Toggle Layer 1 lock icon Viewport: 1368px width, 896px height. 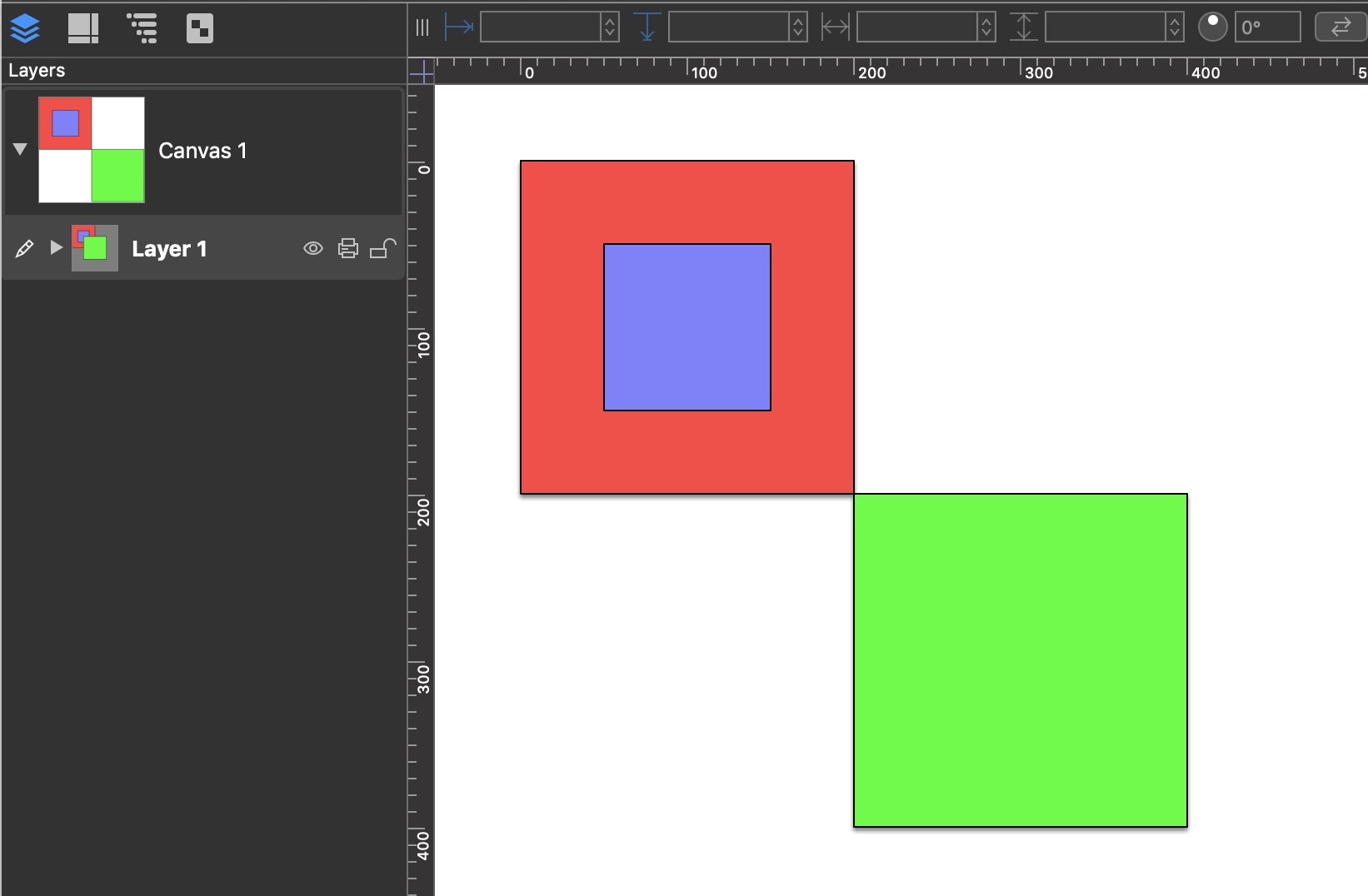382,248
